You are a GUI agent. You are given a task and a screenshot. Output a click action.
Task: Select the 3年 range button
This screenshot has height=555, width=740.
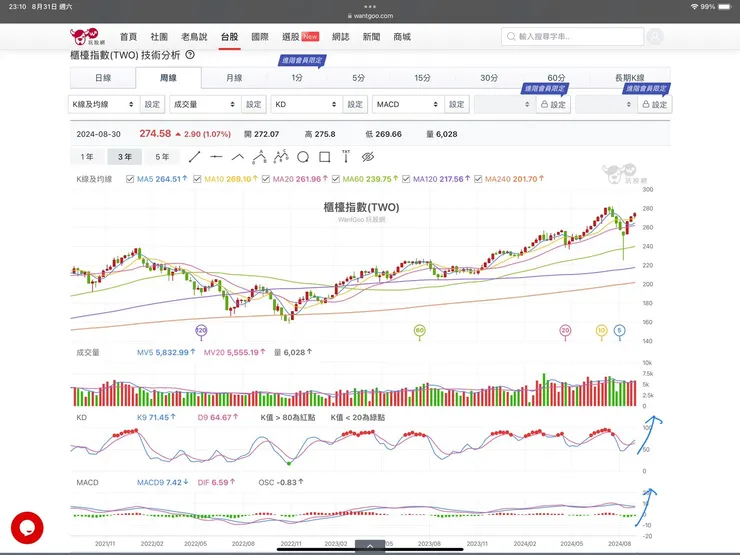[x=125, y=157]
